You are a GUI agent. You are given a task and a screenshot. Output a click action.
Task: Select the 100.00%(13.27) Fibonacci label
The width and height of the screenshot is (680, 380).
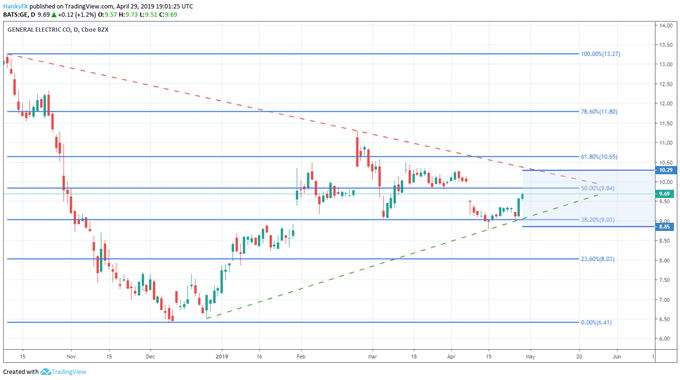600,54
